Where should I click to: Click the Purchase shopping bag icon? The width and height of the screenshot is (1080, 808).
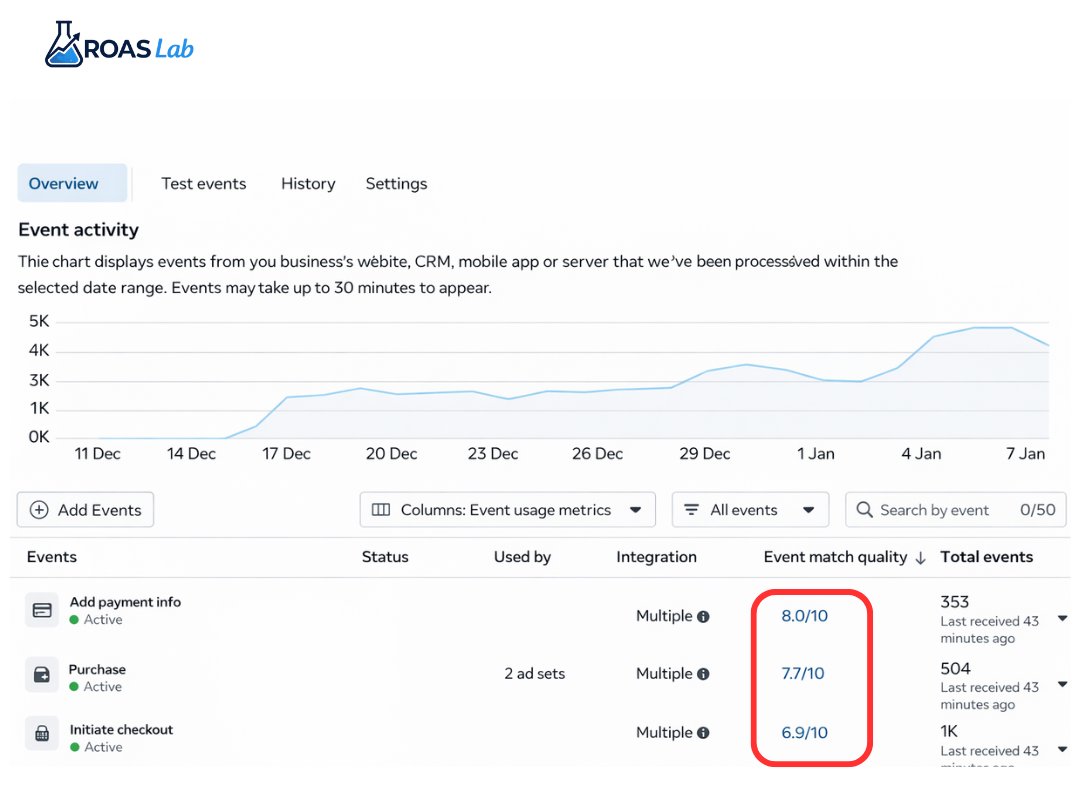click(x=42, y=674)
